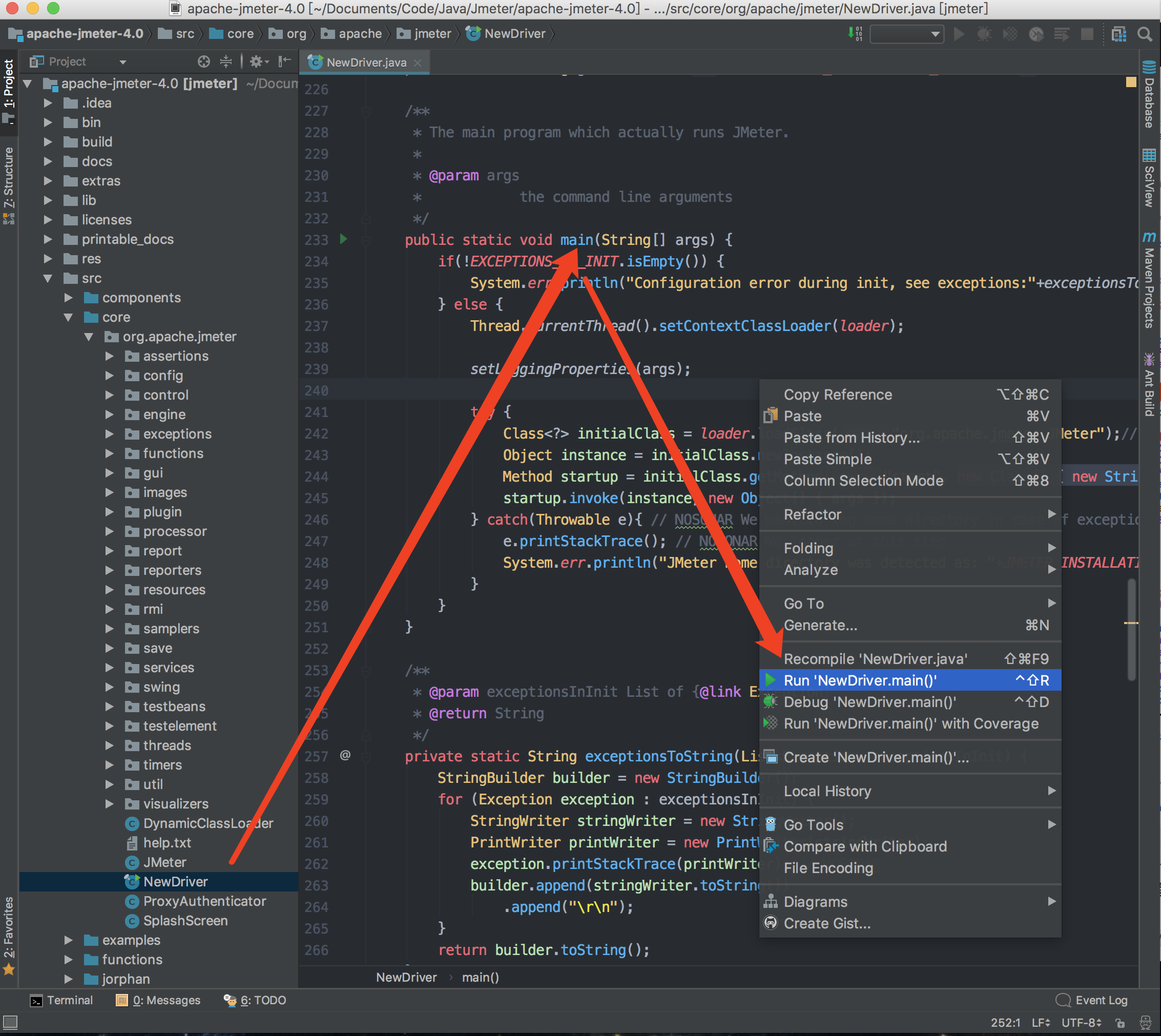Click the Search Everywhere magnifier icon
Image resolution: width=1161 pixels, height=1036 pixels.
coord(1145,34)
